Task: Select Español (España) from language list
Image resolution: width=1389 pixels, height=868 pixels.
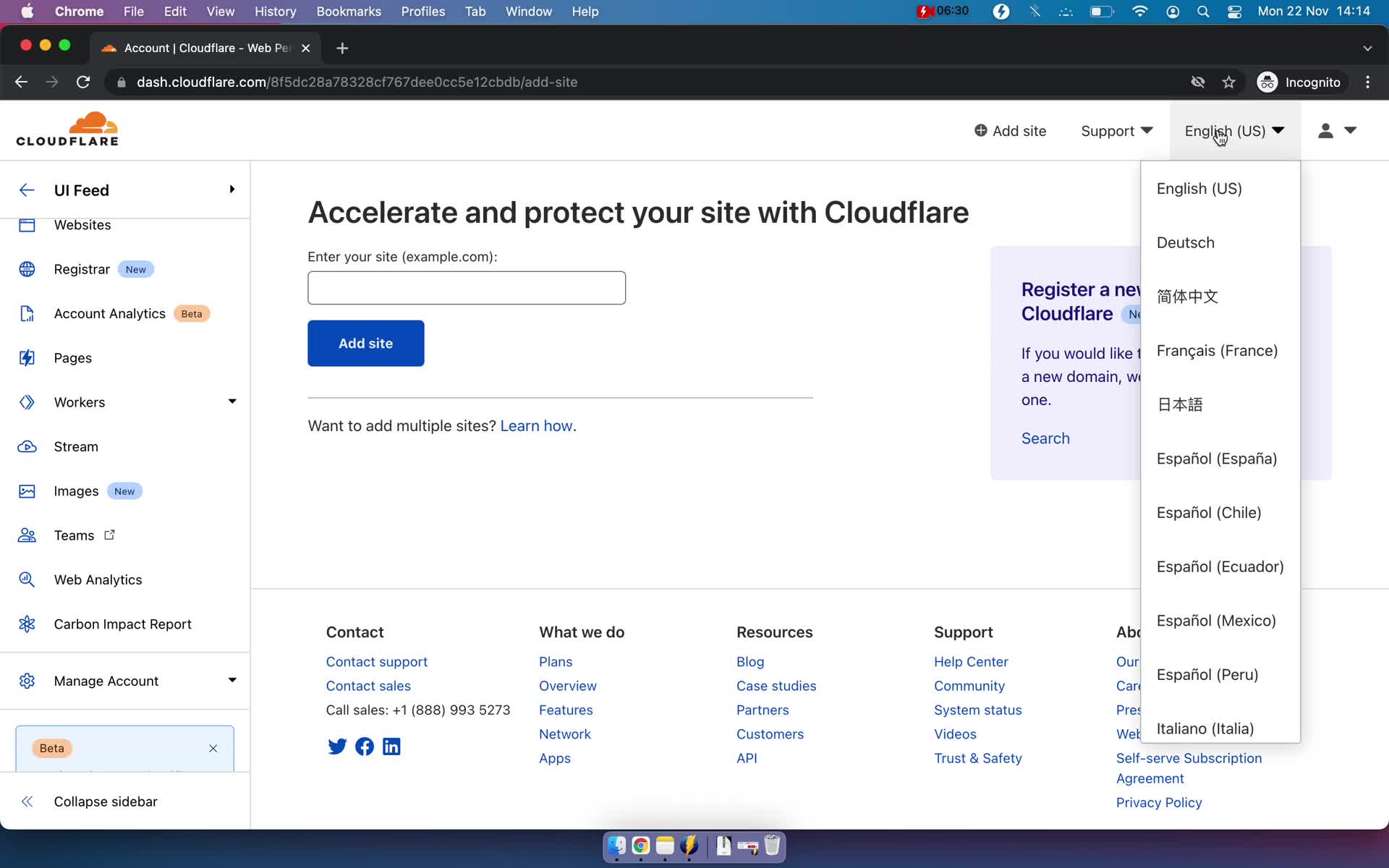Action: click(x=1217, y=458)
